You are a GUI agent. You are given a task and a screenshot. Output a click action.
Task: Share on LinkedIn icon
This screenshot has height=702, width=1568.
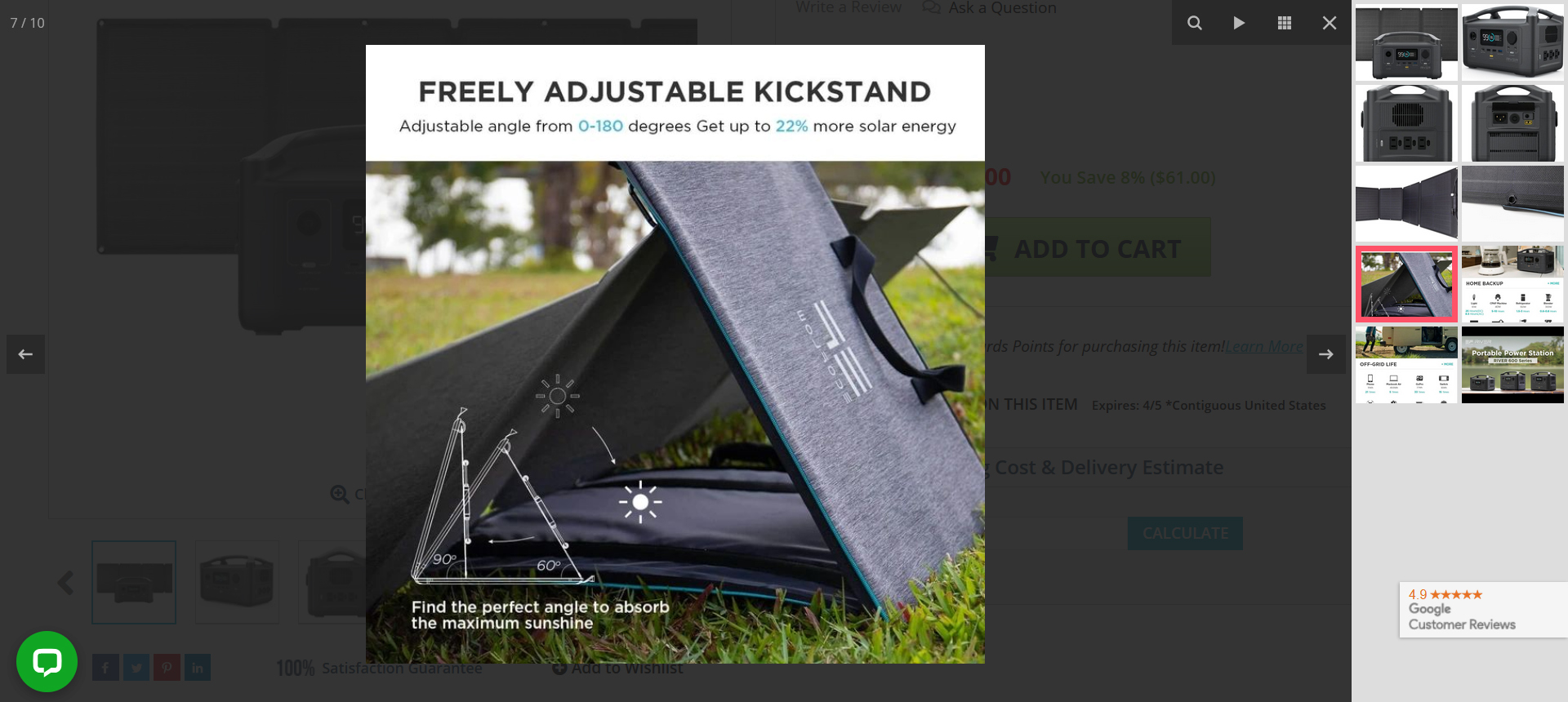pyautogui.click(x=198, y=668)
